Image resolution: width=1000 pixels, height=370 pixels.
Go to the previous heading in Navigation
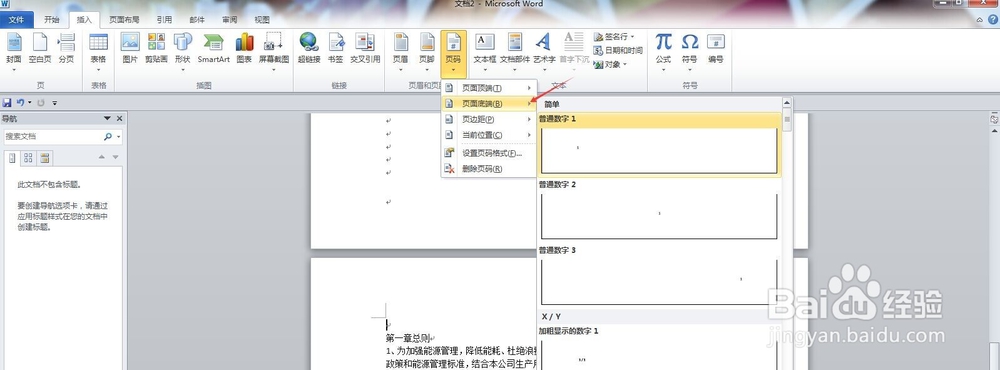(x=101, y=157)
